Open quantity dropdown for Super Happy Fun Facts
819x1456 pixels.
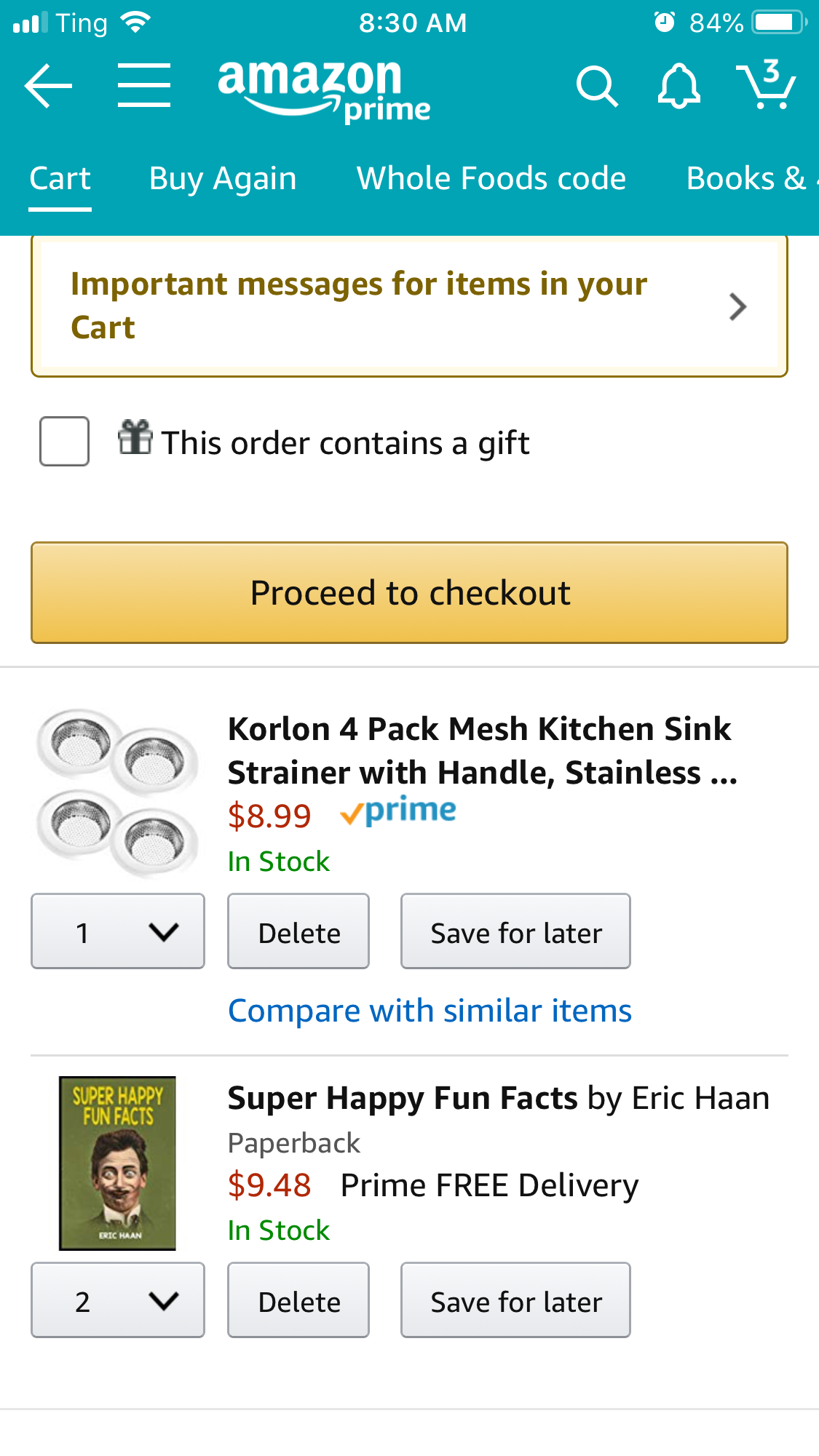(x=118, y=1300)
